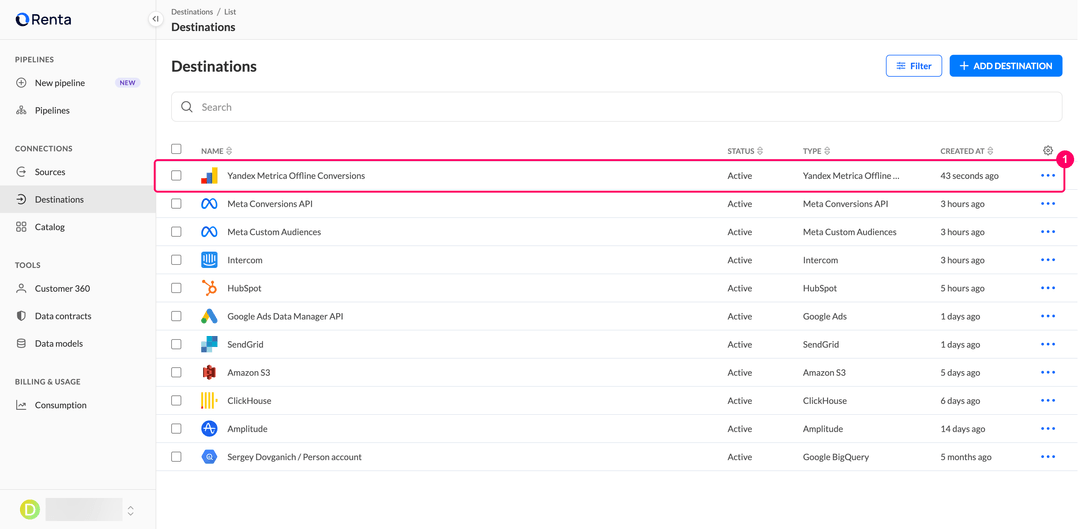This screenshot has width=1080, height=529.
Task: Click Destinations breadcrumb link
Action: [x=192, y=12]
